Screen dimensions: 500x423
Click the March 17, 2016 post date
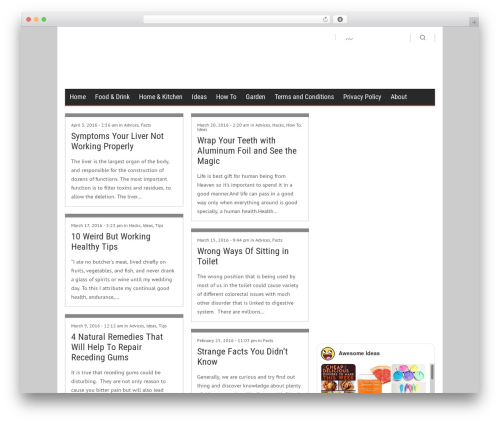click(x=87, y=226)
